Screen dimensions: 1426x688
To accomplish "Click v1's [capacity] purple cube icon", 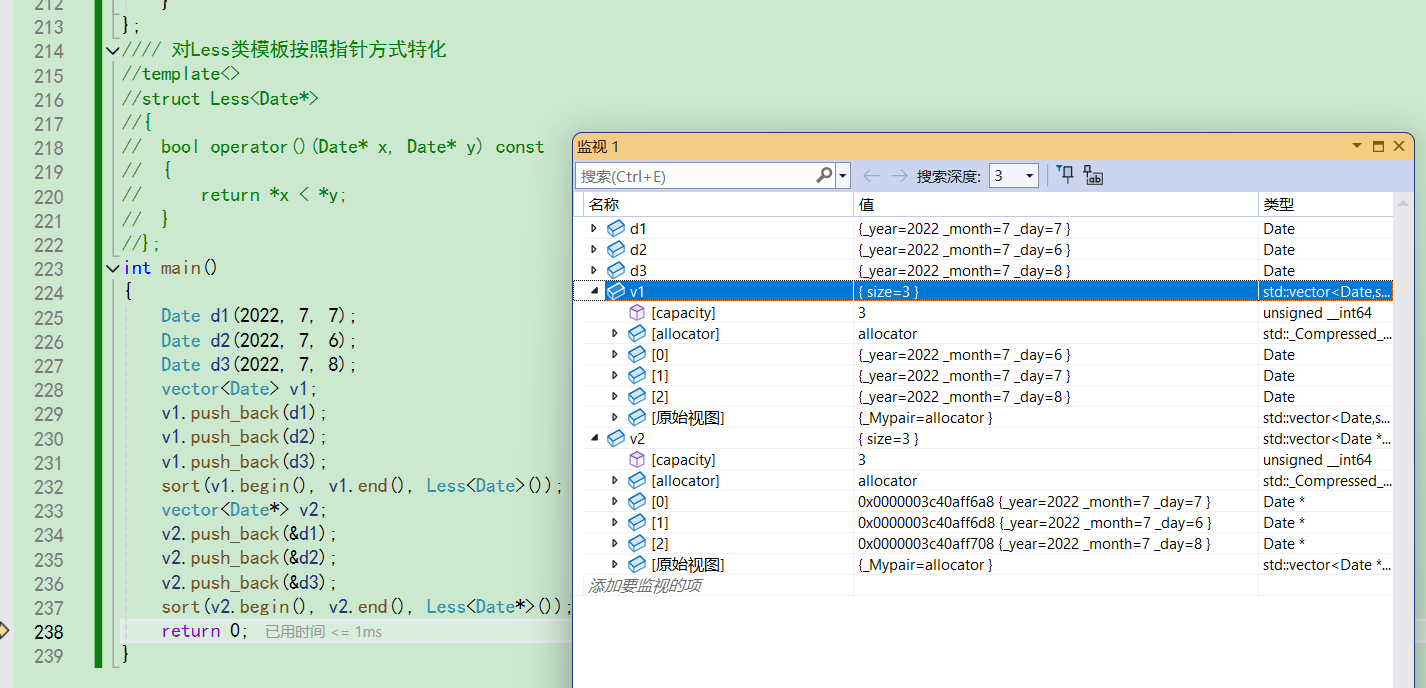I will tap(637, 312).
